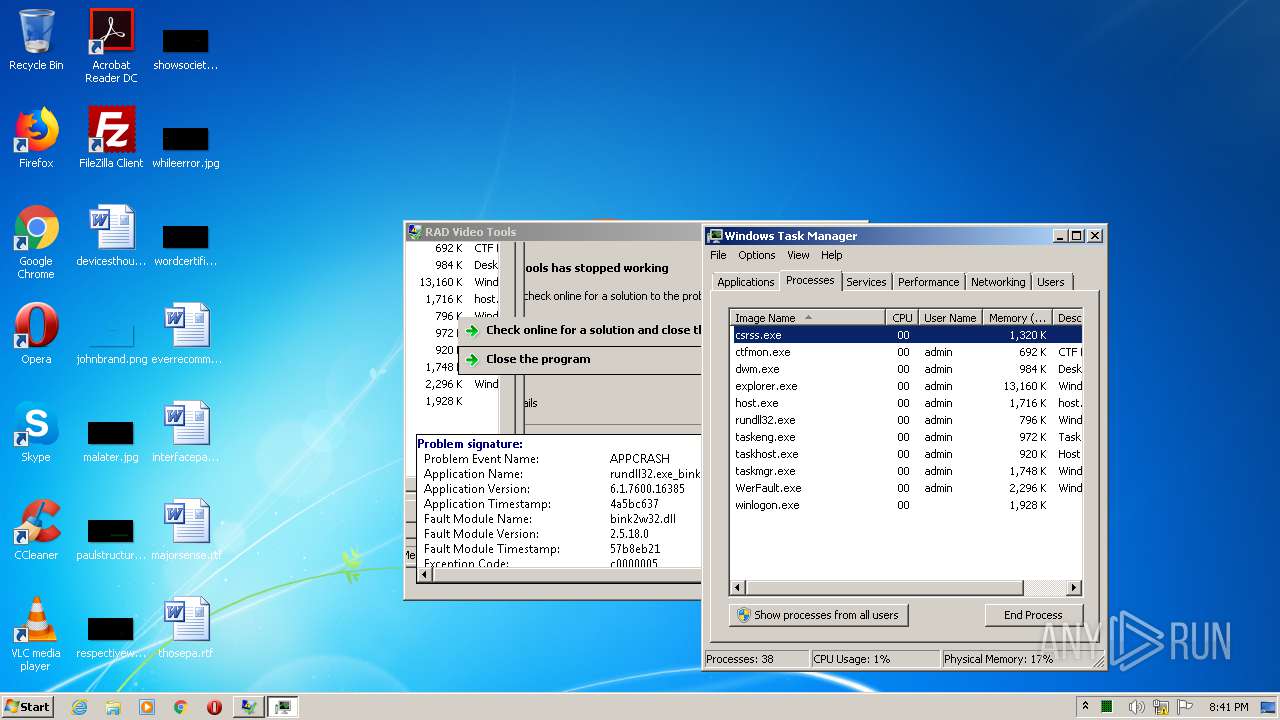This screenshot has height=720, width=1280.
Task: Select taskeng.exe process row
Action: click(906, 437)
